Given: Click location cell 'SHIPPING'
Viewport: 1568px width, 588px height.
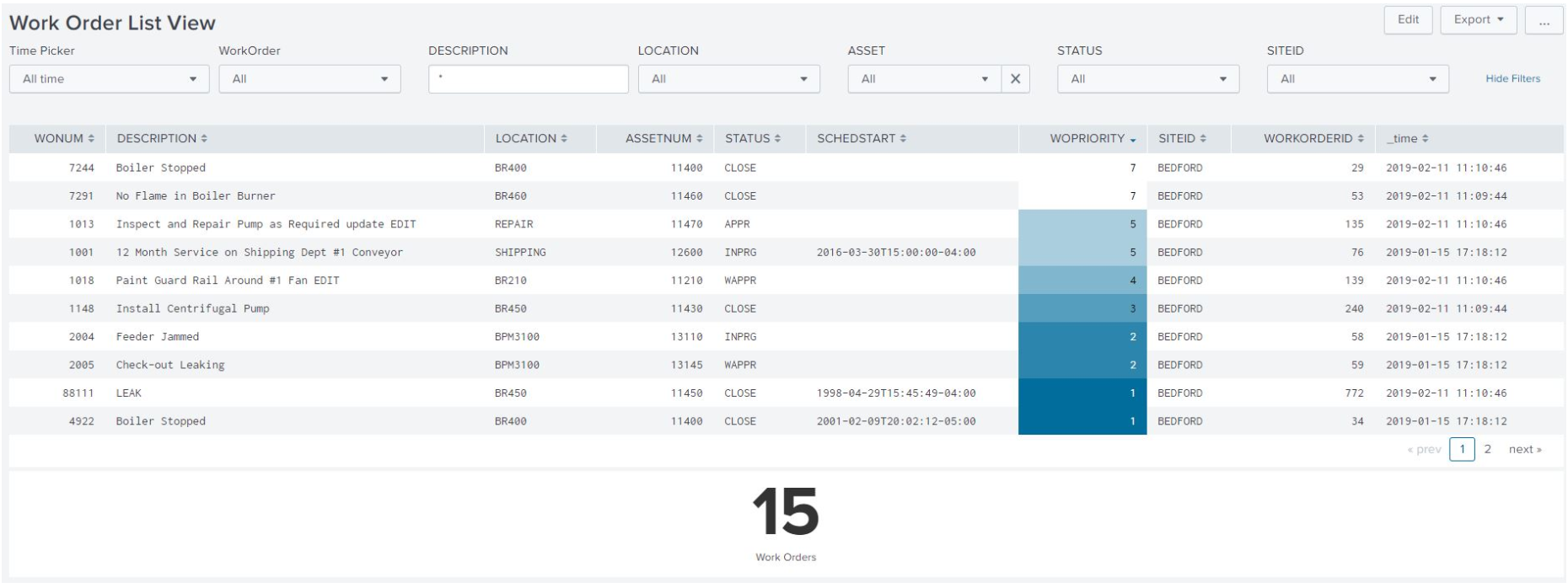Looking at the screenshot, I should 520,252.
